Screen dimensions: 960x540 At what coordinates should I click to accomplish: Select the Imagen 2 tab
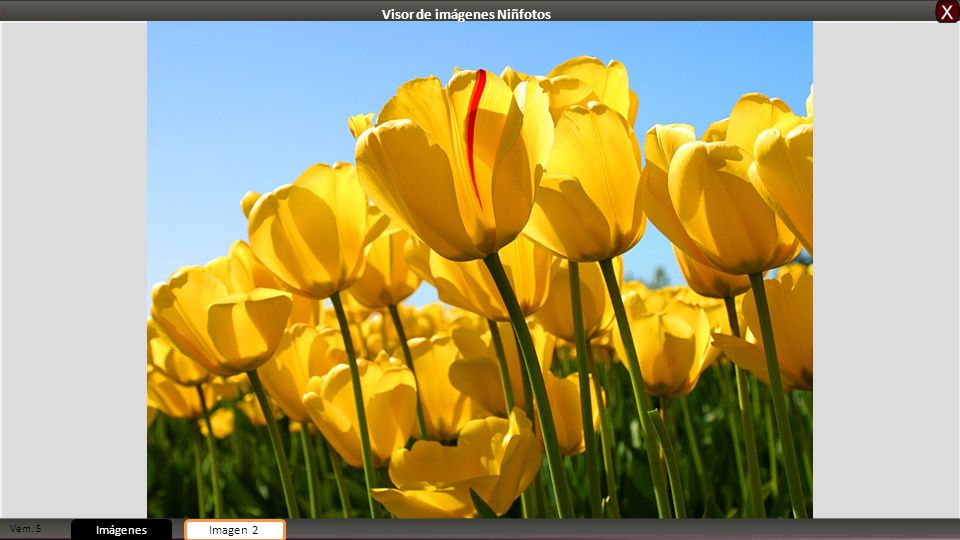(235, 530)
